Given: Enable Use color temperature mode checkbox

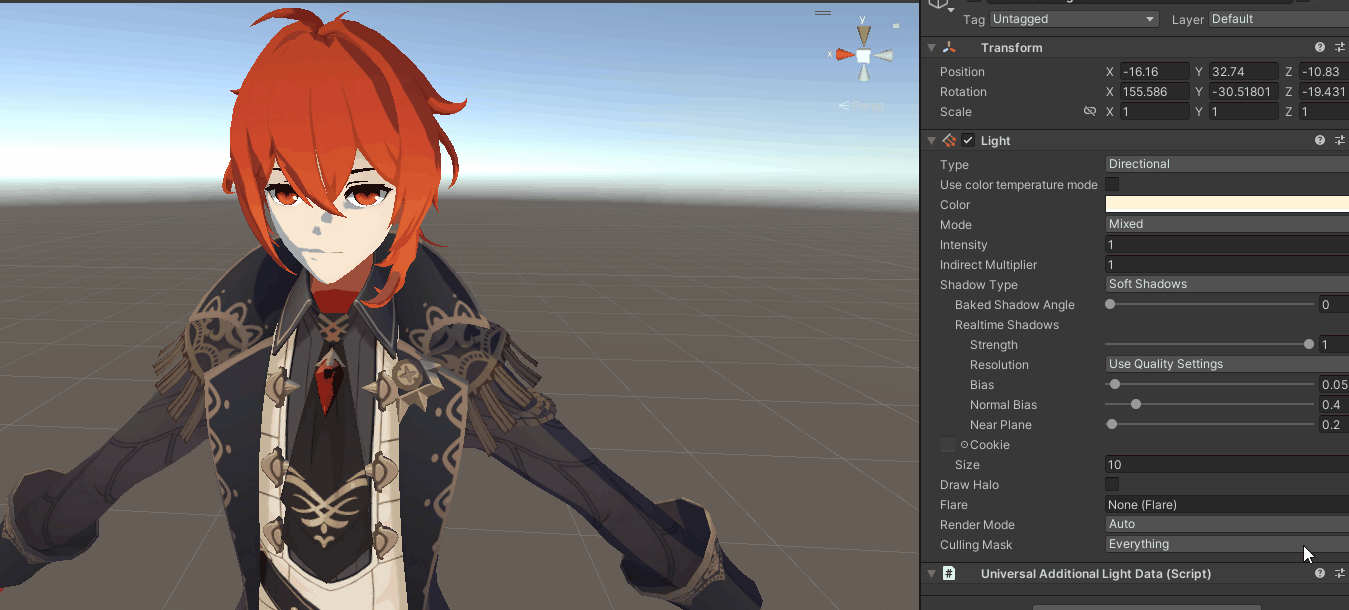Looking at the screenshot, I should (x=1112, y=185).
